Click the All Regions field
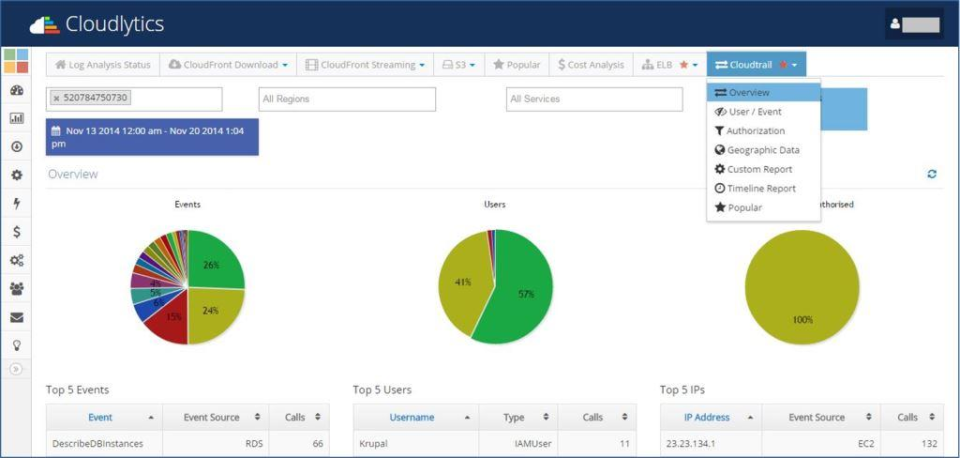The height and width of the screenshot is (458, 960). click(x=347, y=99)
